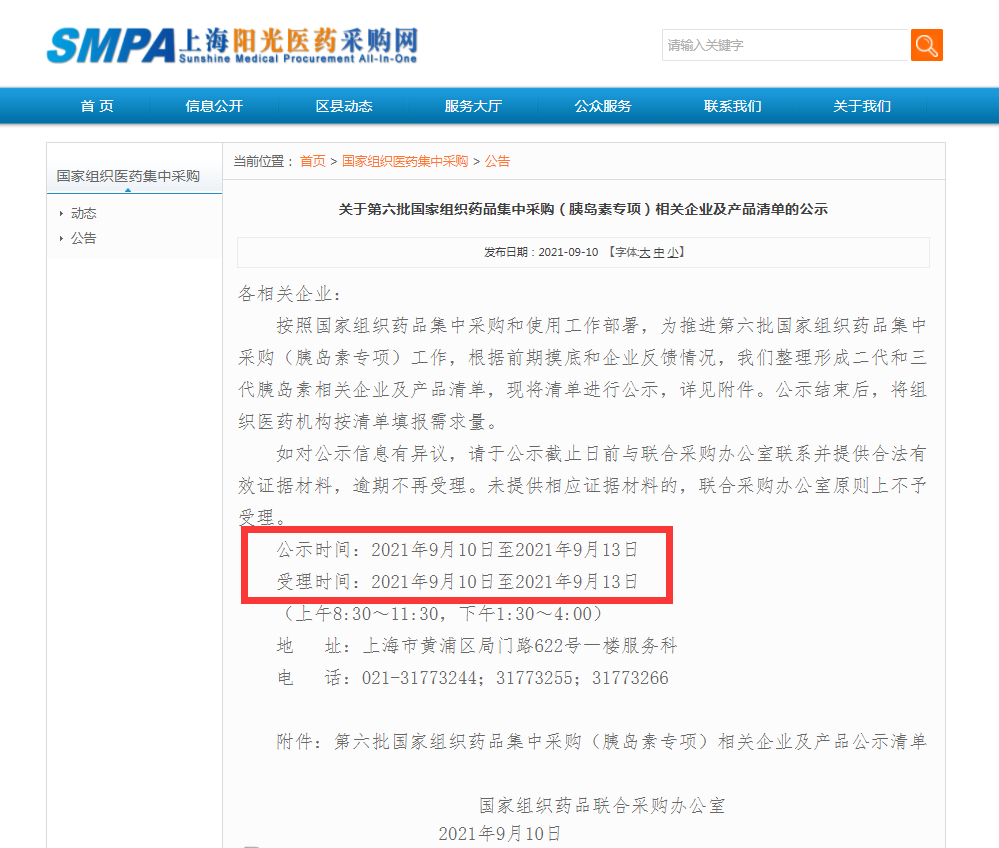Click the 公告 breadcrumb link
Viewport: 999px width, 848px height.
(498, 161)
